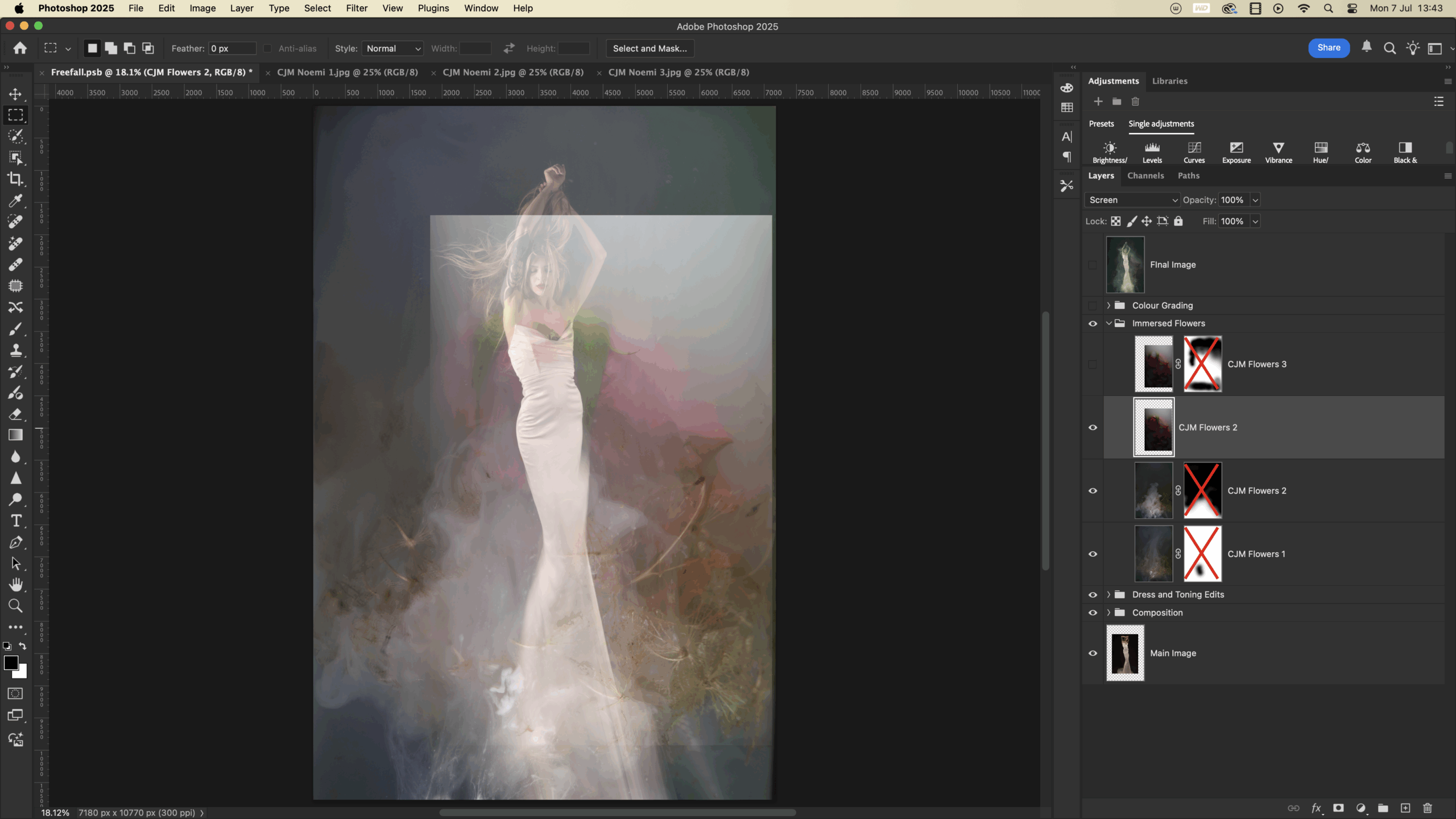Select the Gradient tool
This screenshot has width=1456, height=819.
tap(15, 435)
